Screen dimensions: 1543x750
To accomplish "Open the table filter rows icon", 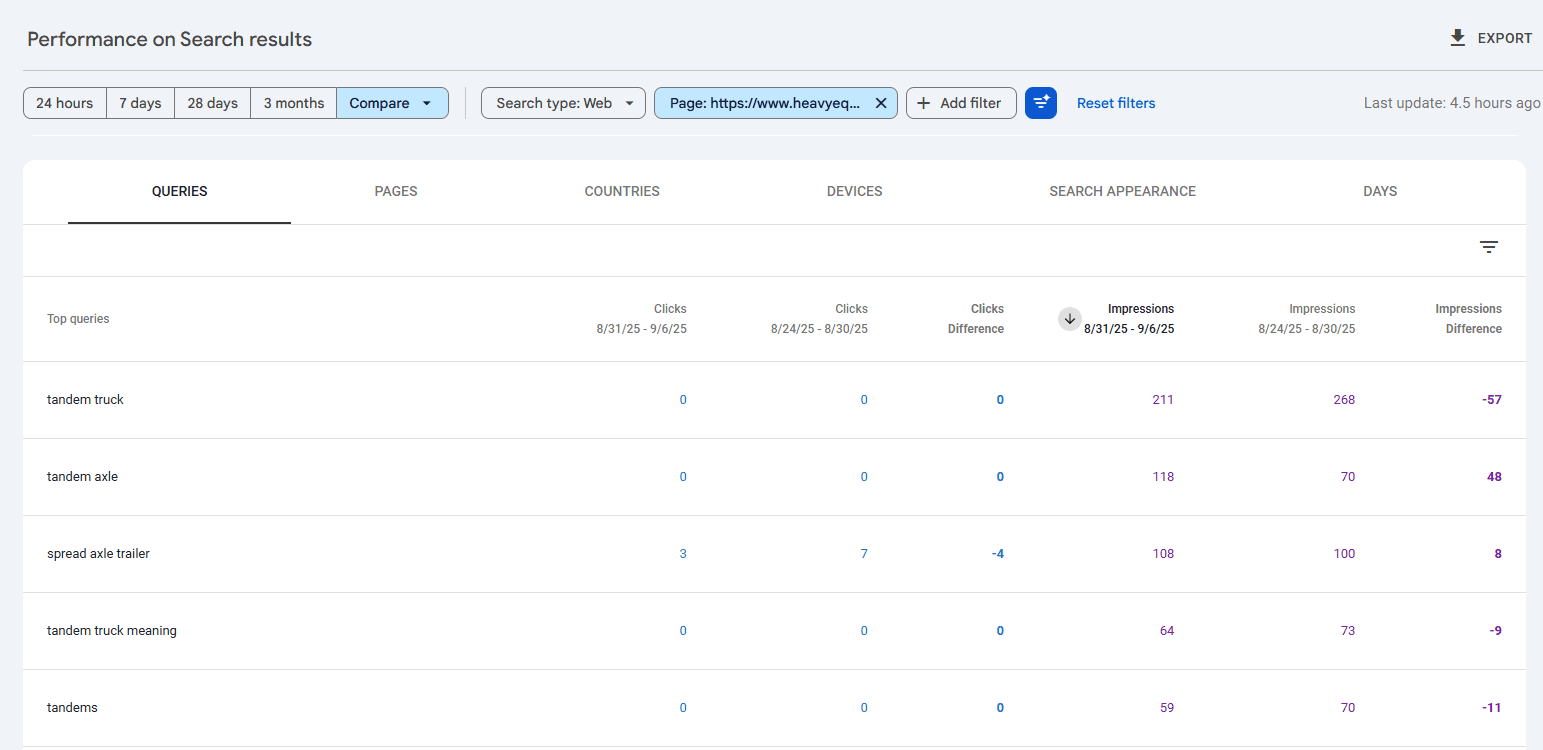I will pyautogui.click(x=1489, y=247).
